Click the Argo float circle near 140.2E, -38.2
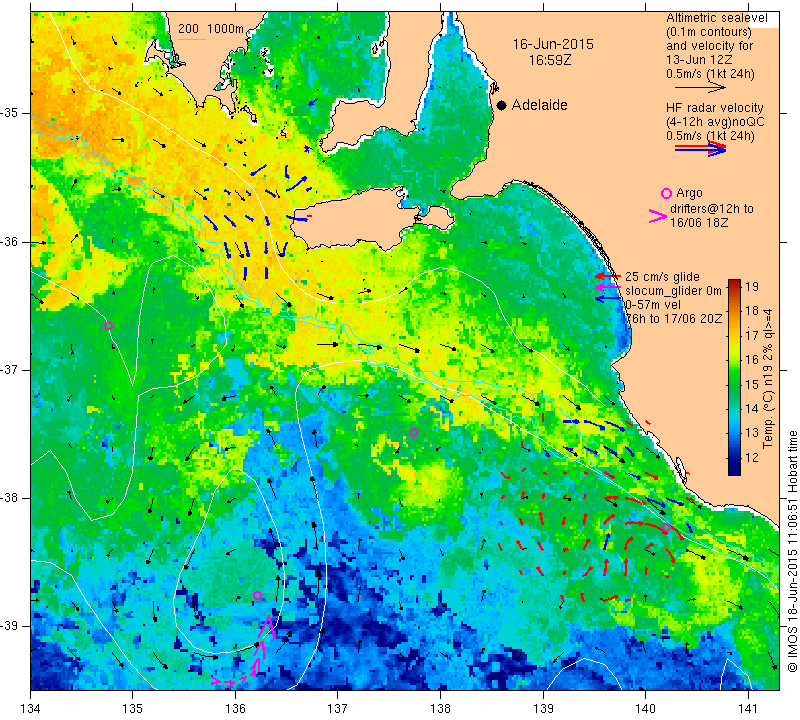Viewport: 800px width, 720px height. [666, 528]
